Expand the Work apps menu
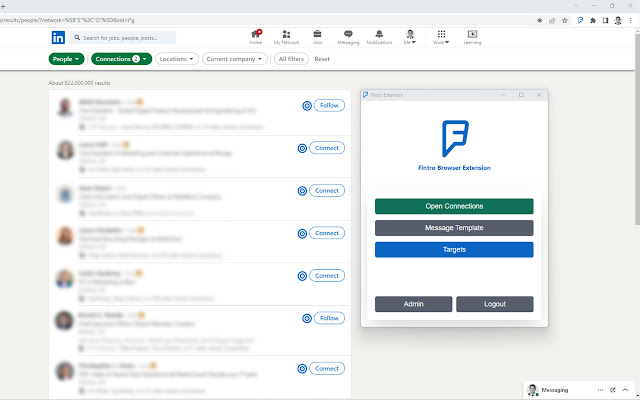640x400 pixels. [x=441, y=37]
